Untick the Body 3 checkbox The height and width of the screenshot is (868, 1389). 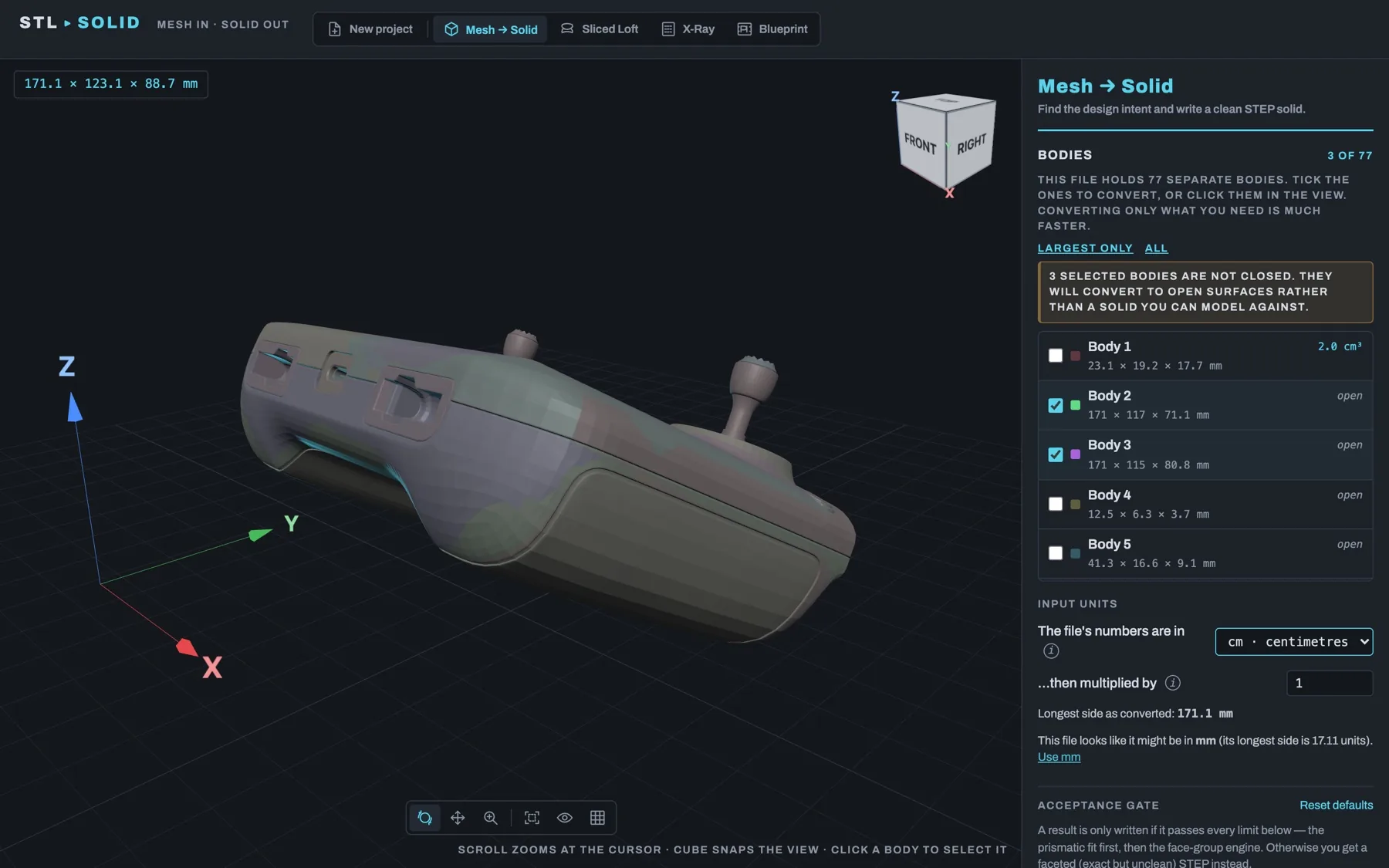(1055, 454)
